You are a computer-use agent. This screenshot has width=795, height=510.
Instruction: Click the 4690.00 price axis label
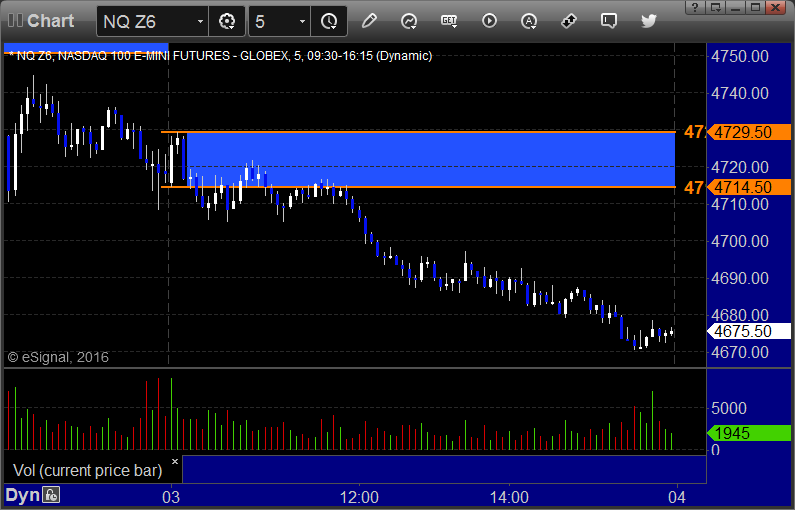pyautogui.click(x=740, y=278)
